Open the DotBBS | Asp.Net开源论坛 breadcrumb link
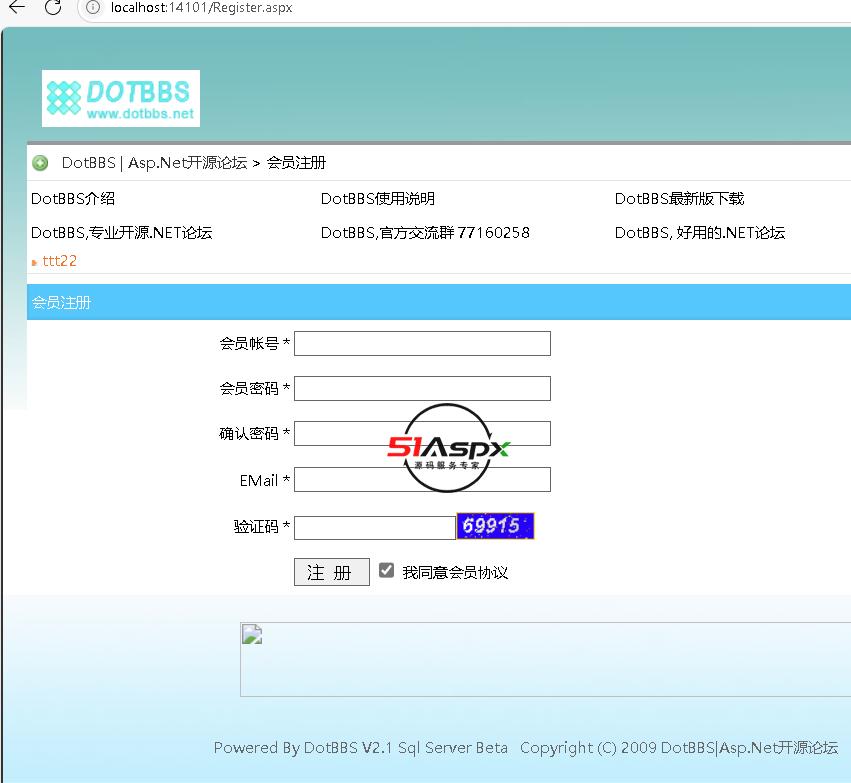This screenshot has width=851, height=783. pos(154,163)
